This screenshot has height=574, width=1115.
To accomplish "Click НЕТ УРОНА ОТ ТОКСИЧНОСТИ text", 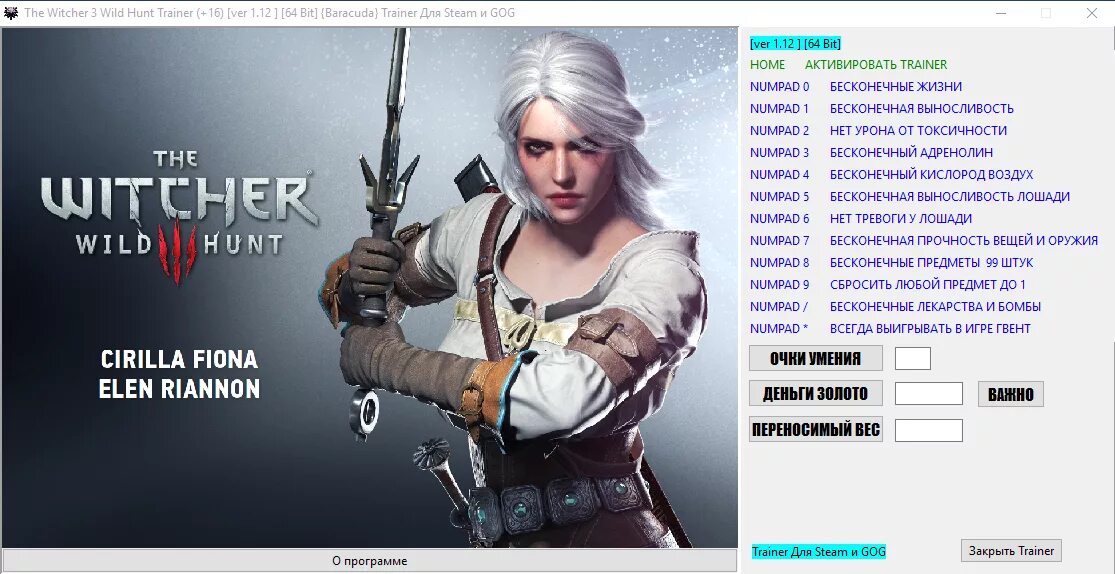I will 918,131.
